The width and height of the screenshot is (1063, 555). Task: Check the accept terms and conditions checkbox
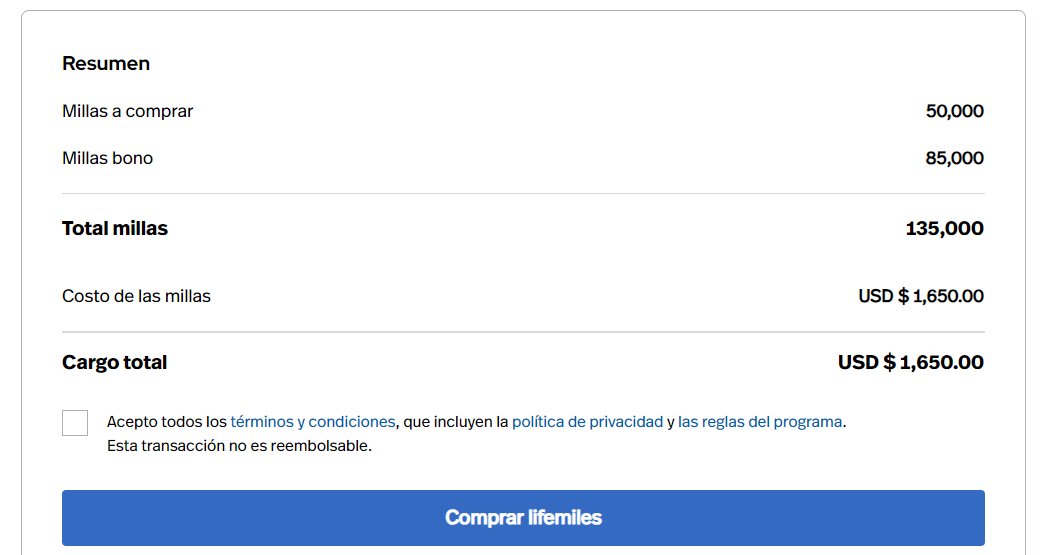click(75, 423)
